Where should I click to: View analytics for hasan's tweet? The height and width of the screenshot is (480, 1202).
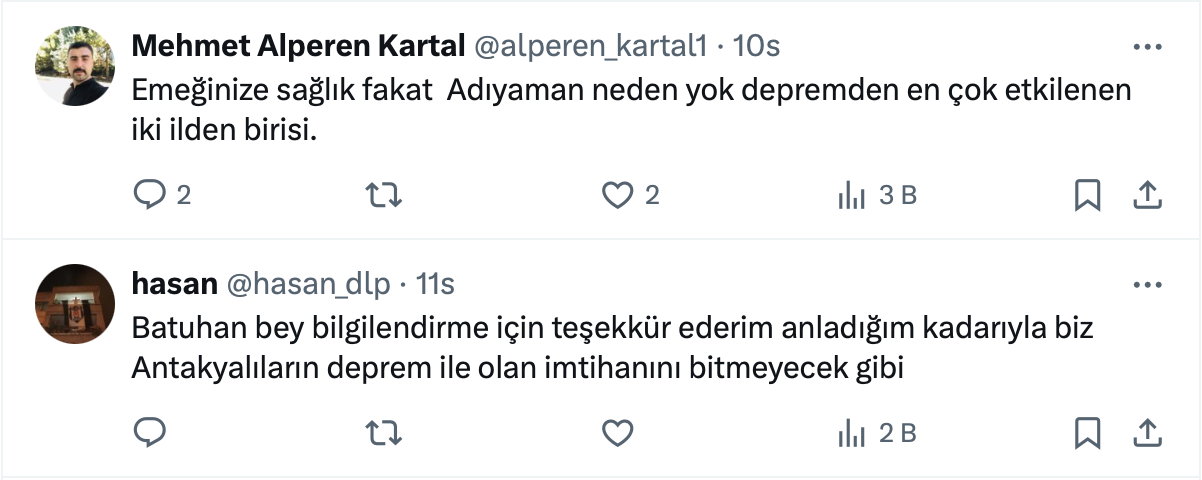pyautogui.click(x=851, y=433)
